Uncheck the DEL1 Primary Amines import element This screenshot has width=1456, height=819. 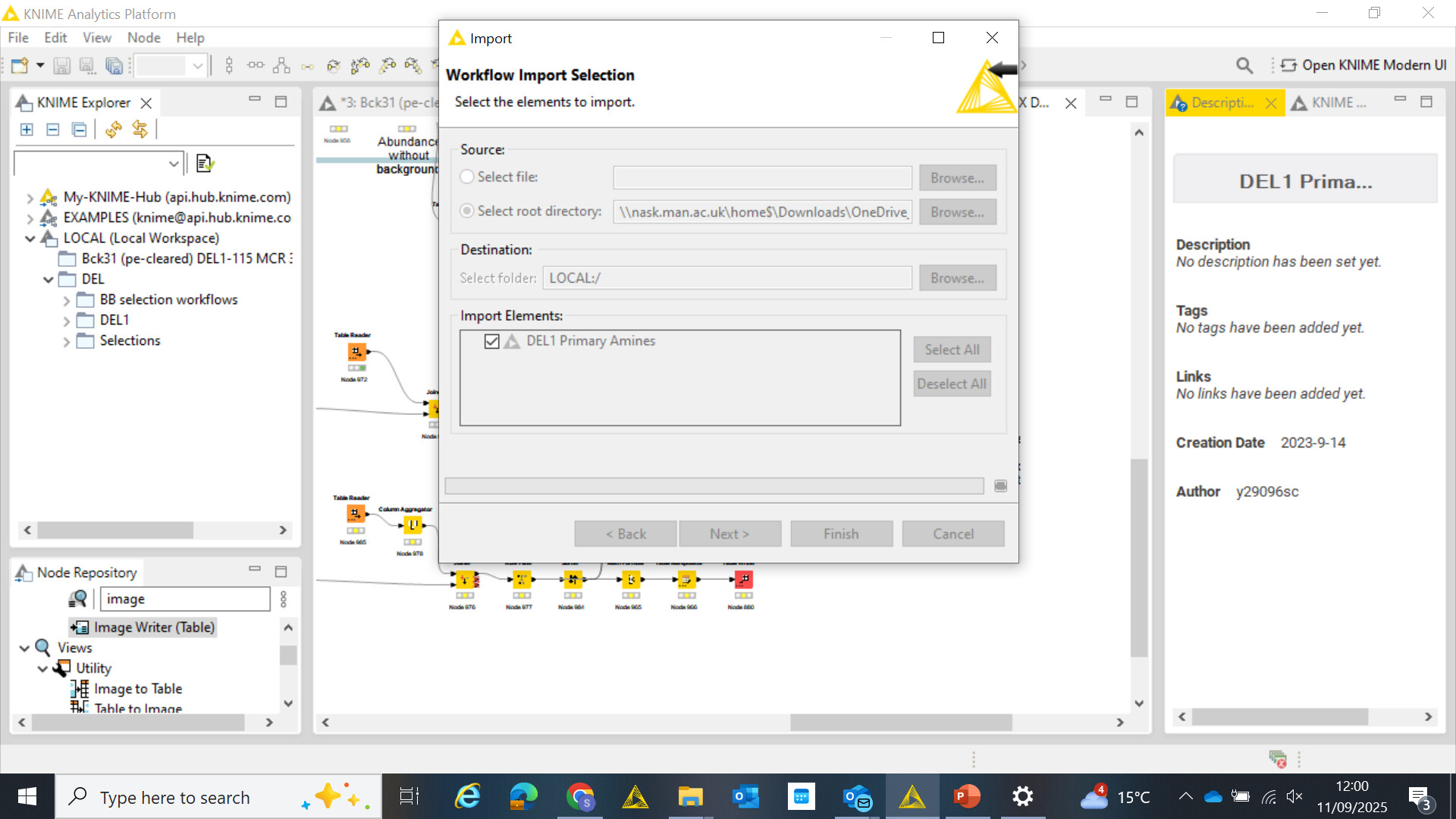(492, 341)
